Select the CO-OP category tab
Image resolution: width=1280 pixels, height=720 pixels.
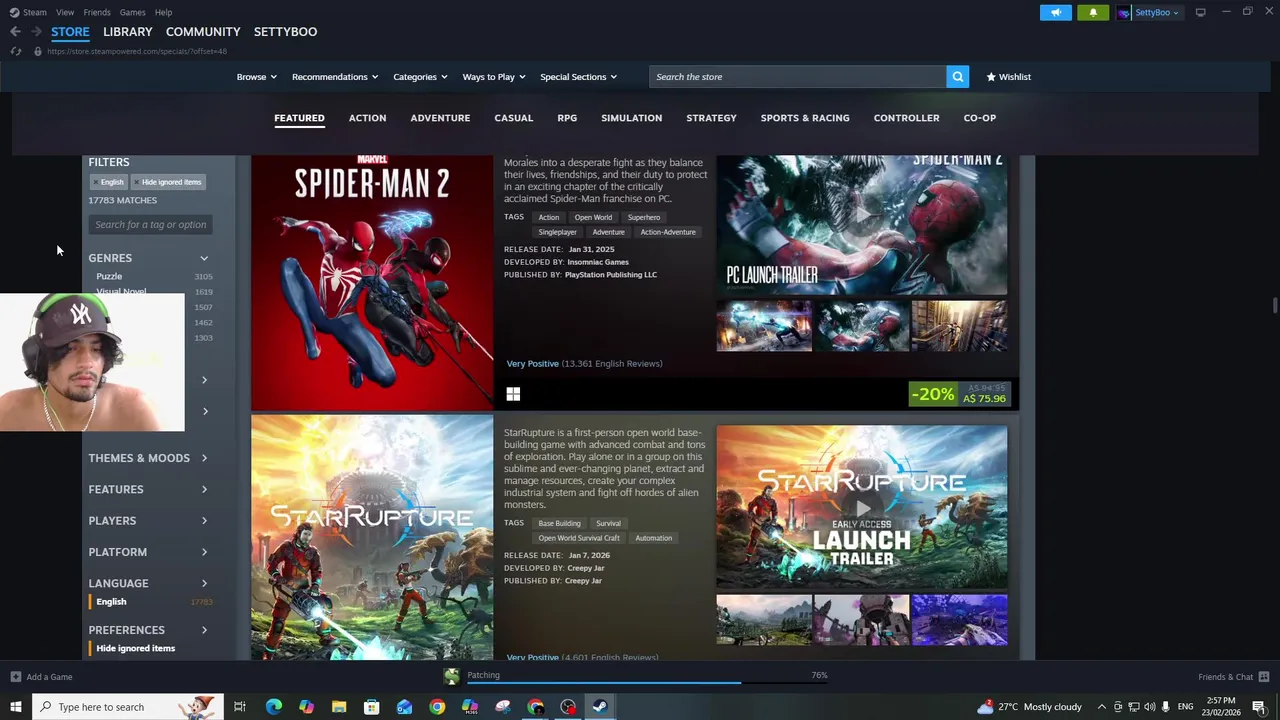(x=980, y=118)
